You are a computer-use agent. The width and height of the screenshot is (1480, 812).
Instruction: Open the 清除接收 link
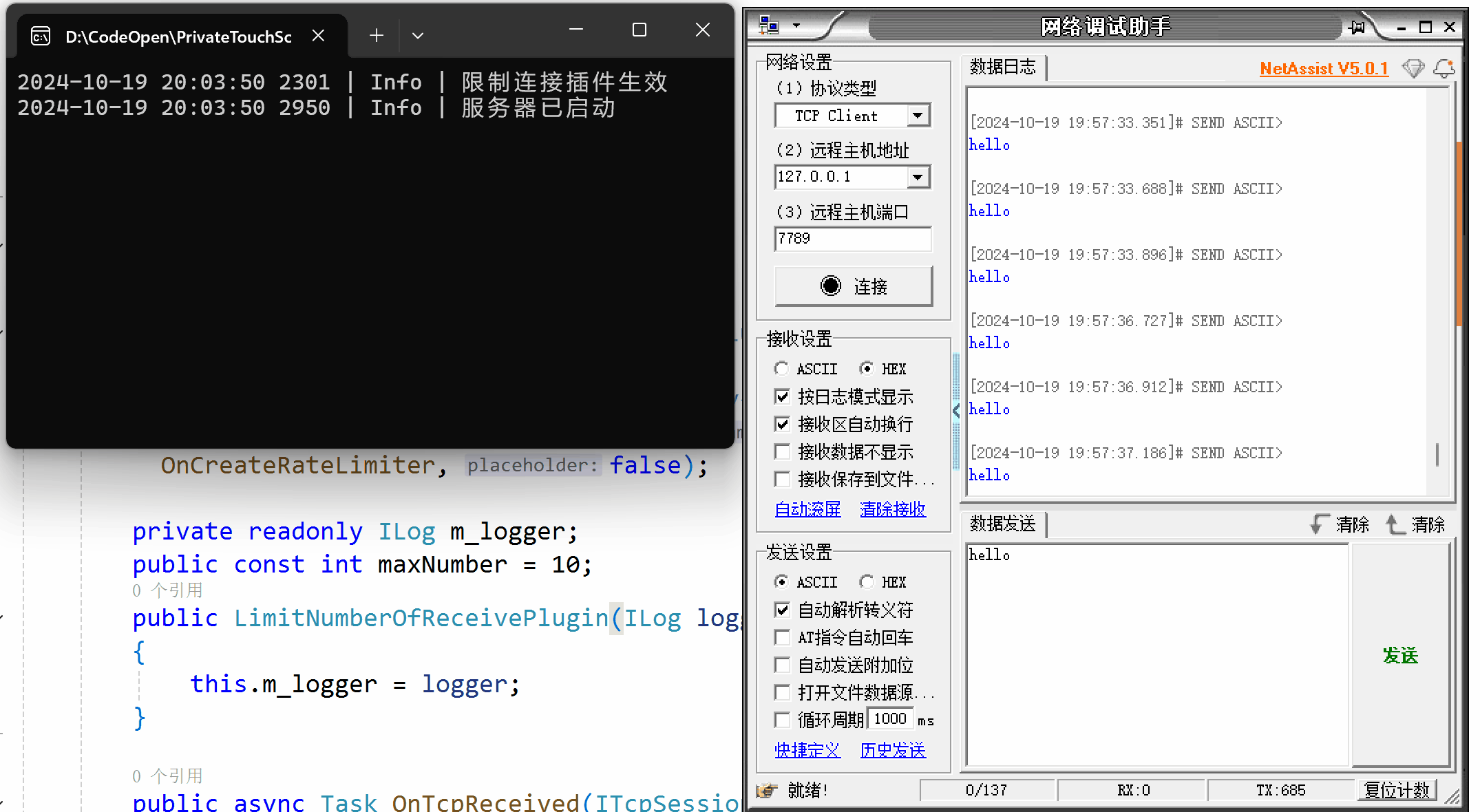(893, 509)
